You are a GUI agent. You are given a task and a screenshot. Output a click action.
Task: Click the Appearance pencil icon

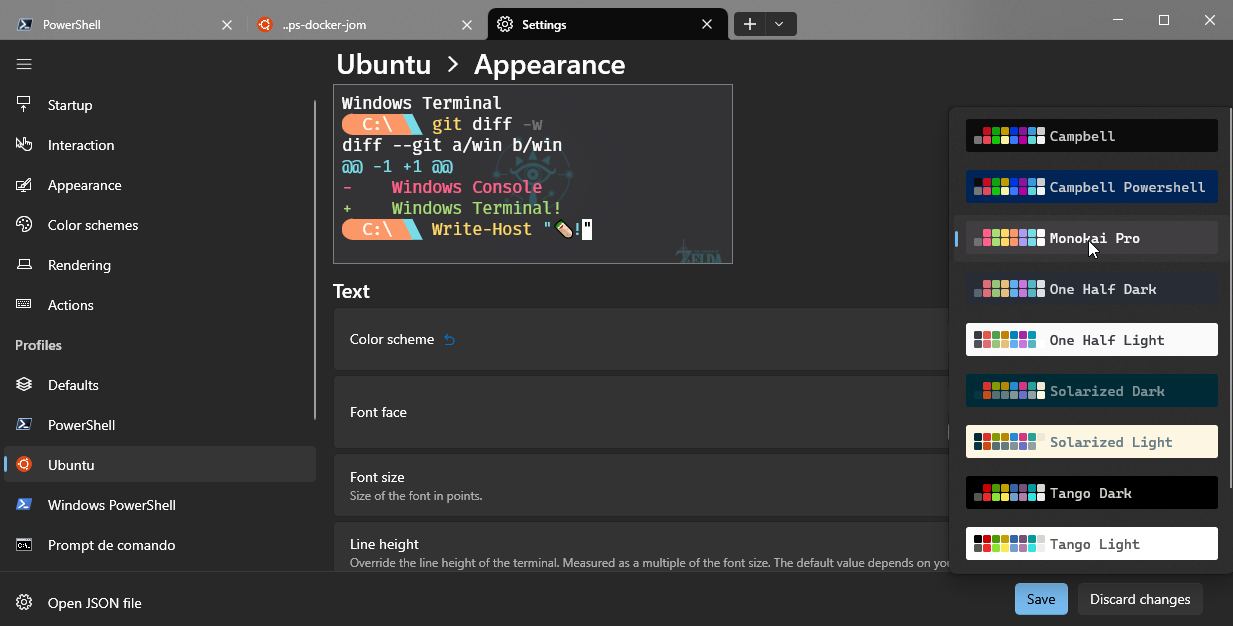(x=24, y=185)
